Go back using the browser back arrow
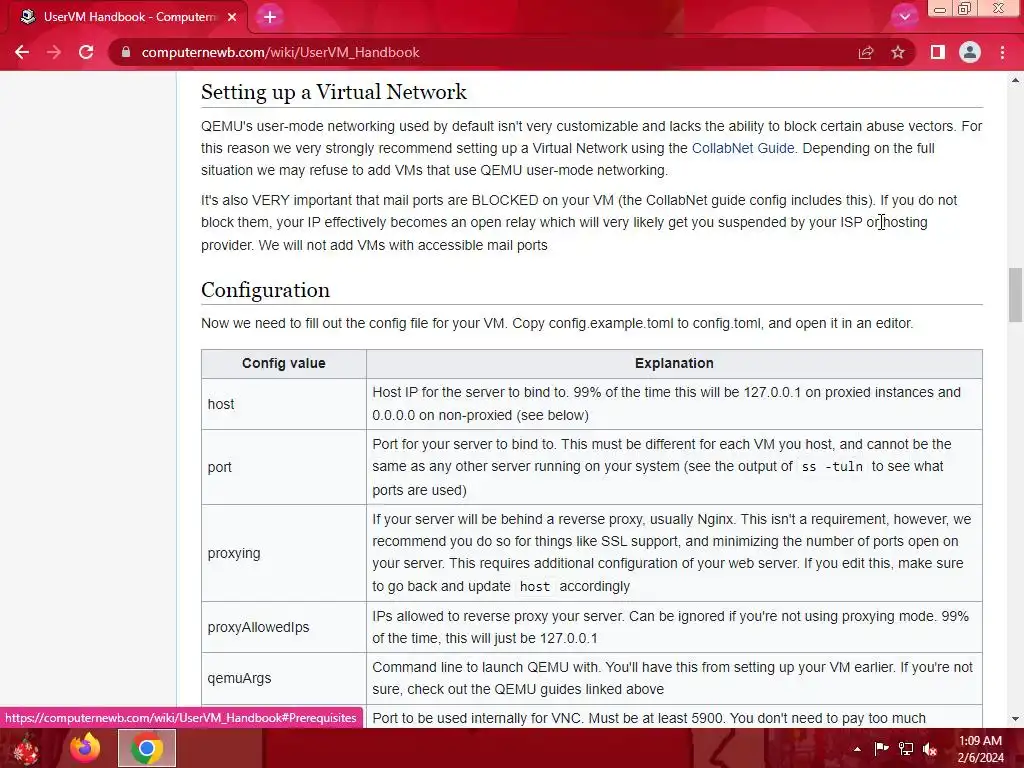The height and width of the screenshot is (768, 1024). (22, 52)
